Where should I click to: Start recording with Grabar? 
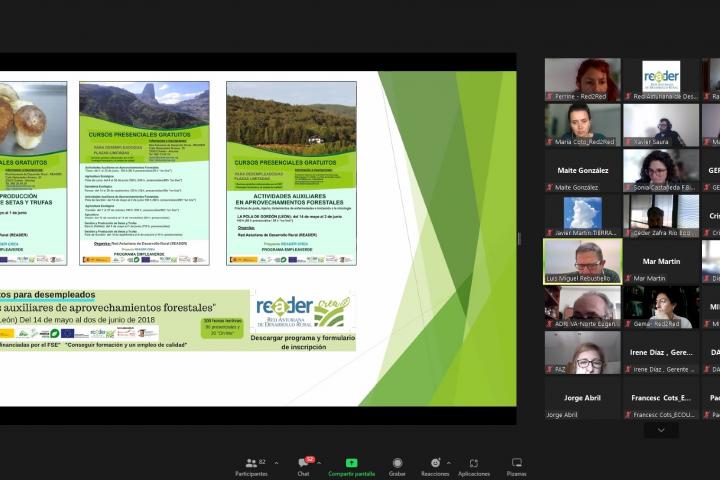pos(397,464)
